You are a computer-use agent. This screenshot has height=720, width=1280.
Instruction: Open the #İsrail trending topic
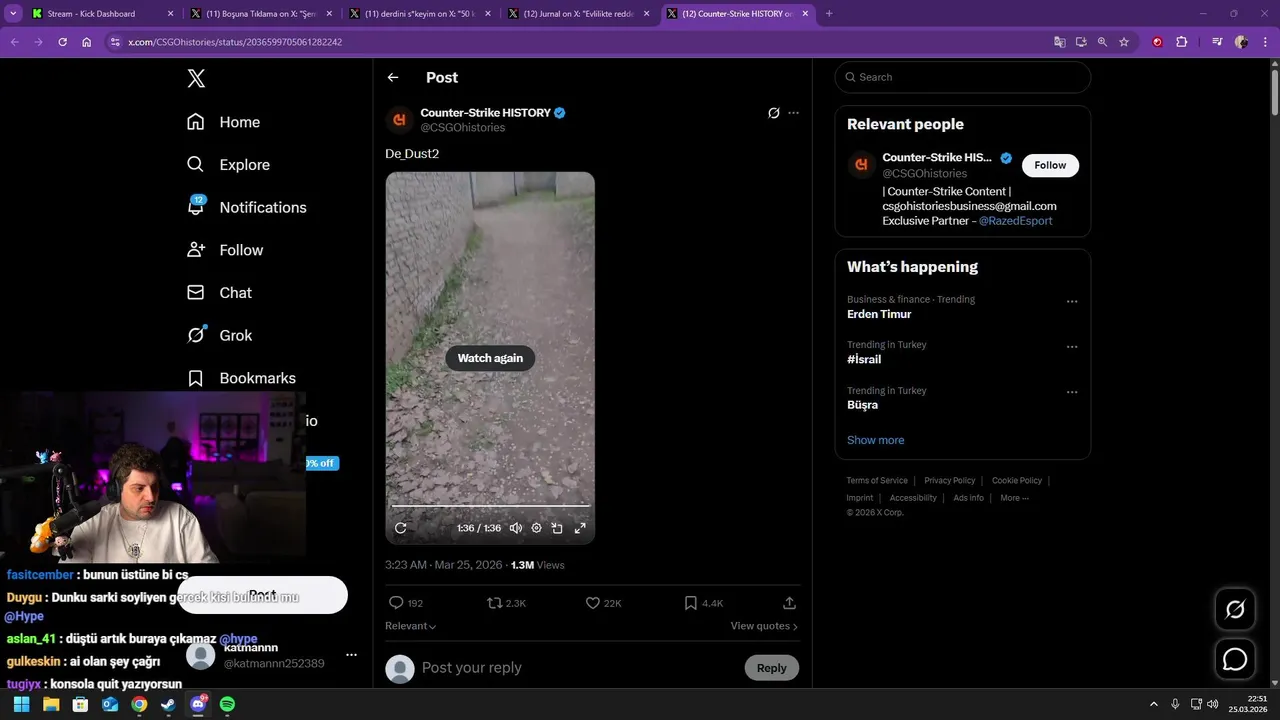(864, 359)
